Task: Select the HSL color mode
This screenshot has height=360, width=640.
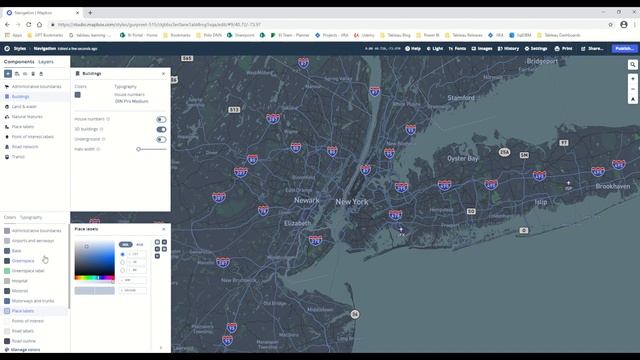Action: click(x=126, y=244)
